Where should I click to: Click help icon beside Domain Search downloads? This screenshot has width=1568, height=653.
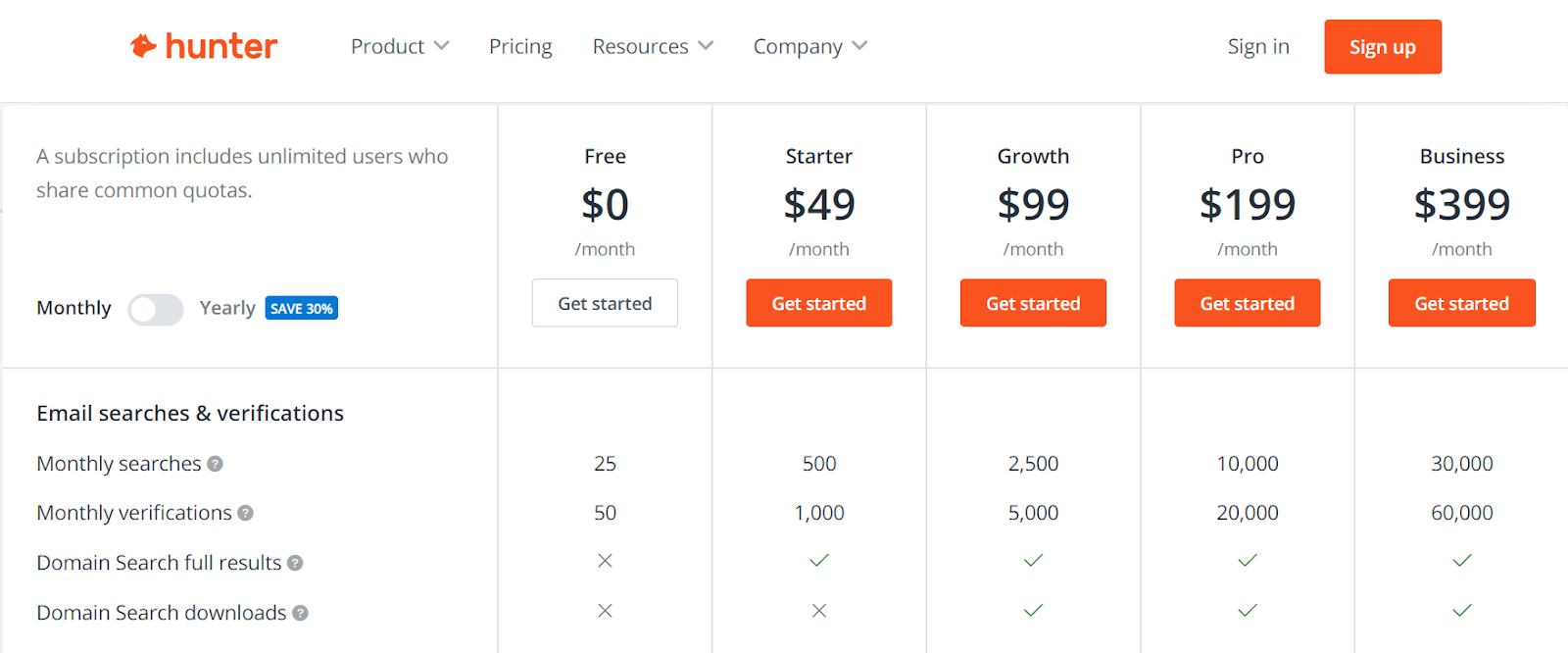[301, 613]
